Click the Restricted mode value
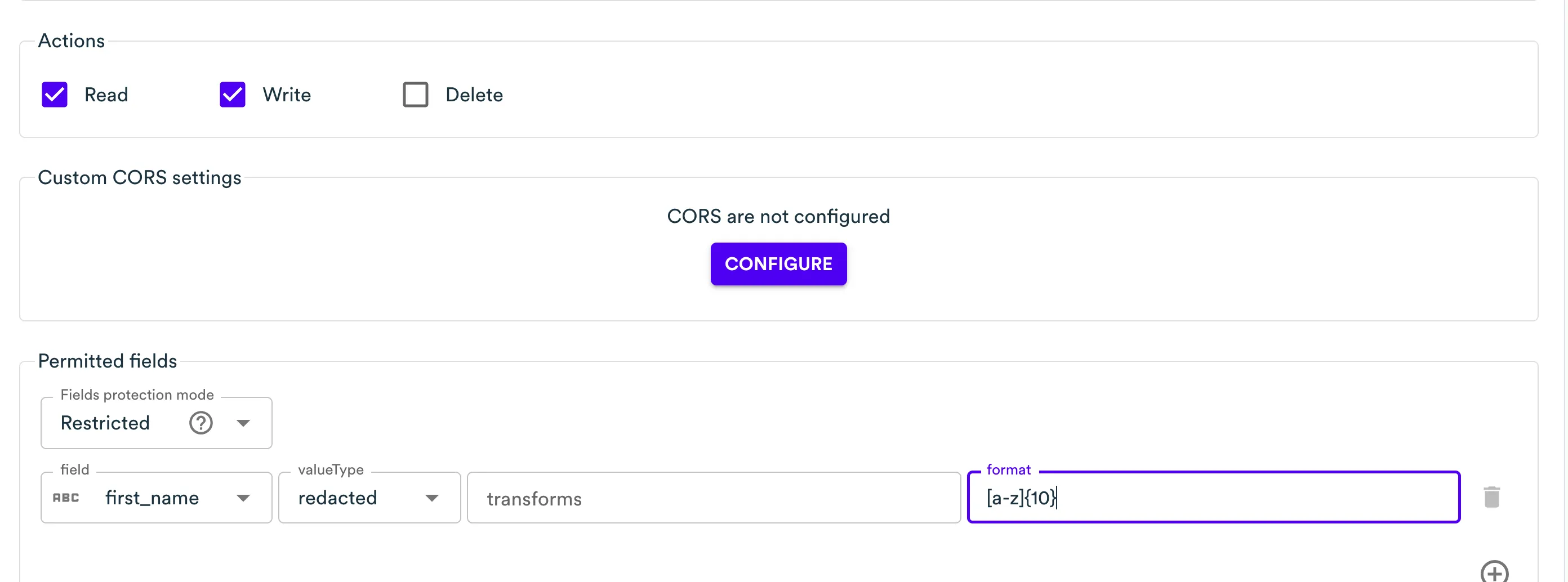This screenshot has width=1568, height=582. (105, 423)
